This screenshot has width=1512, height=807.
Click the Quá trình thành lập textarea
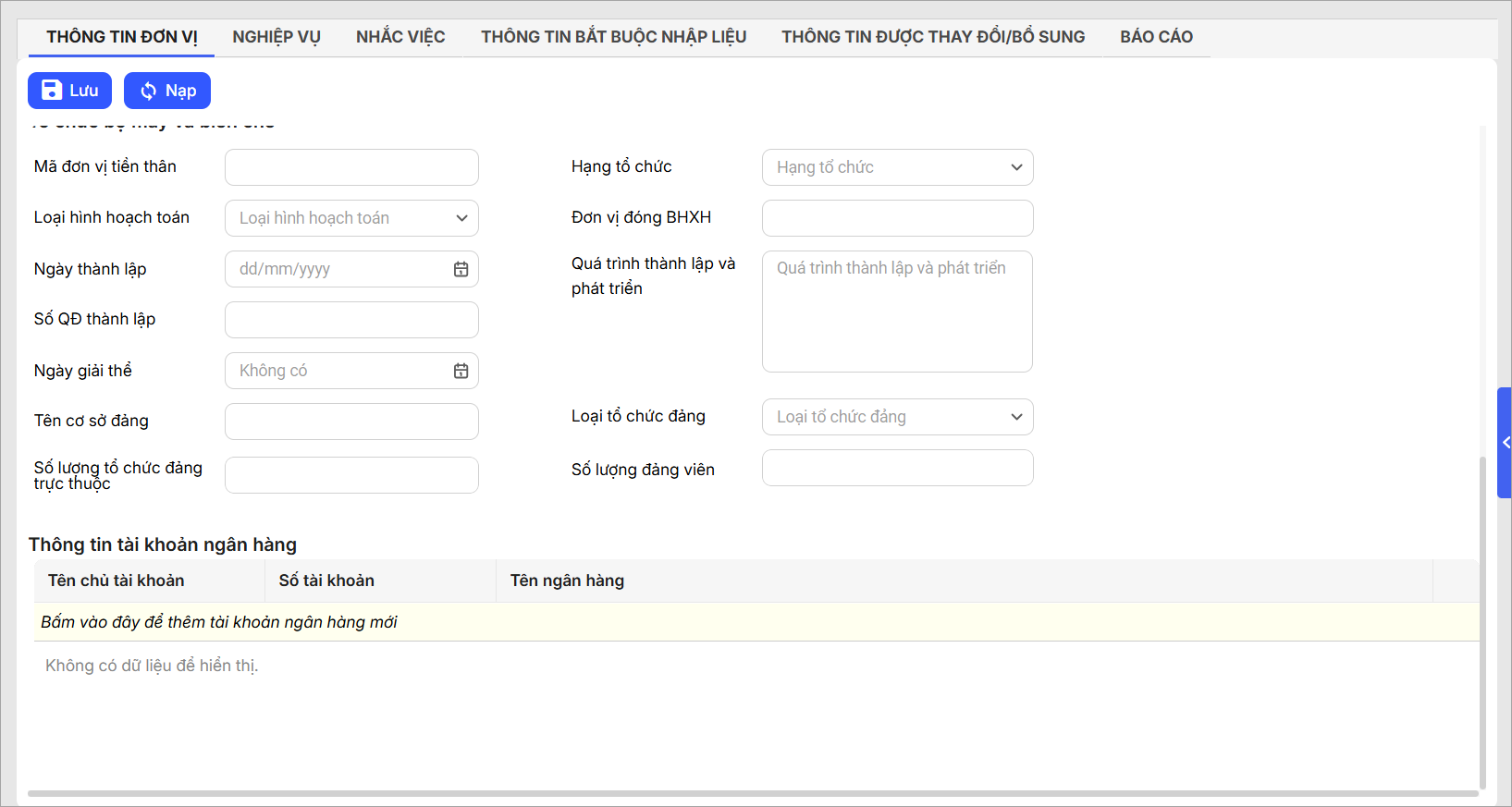click(x=897, y=312)
